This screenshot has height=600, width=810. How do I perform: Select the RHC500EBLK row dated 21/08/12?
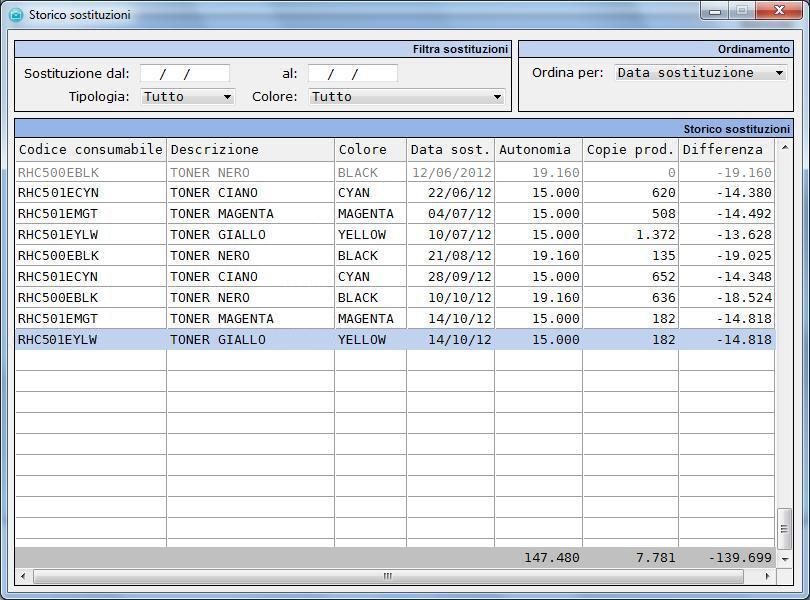pos(395,256)
